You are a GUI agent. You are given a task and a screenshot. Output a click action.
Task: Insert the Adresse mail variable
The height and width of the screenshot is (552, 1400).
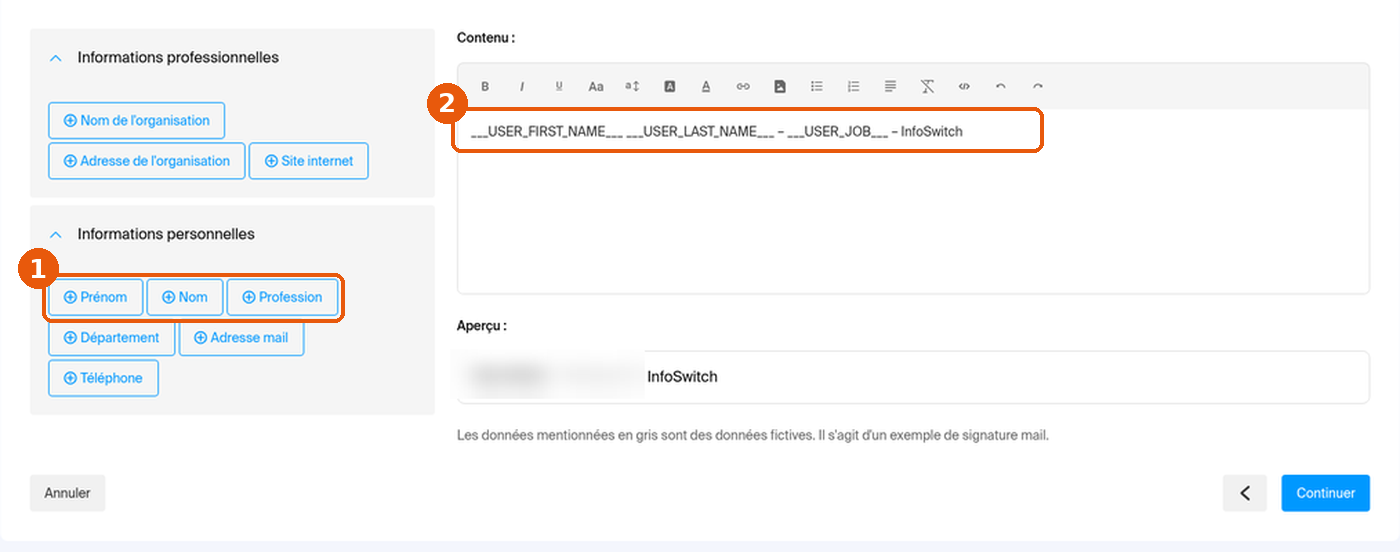click(x=241, y=338)
